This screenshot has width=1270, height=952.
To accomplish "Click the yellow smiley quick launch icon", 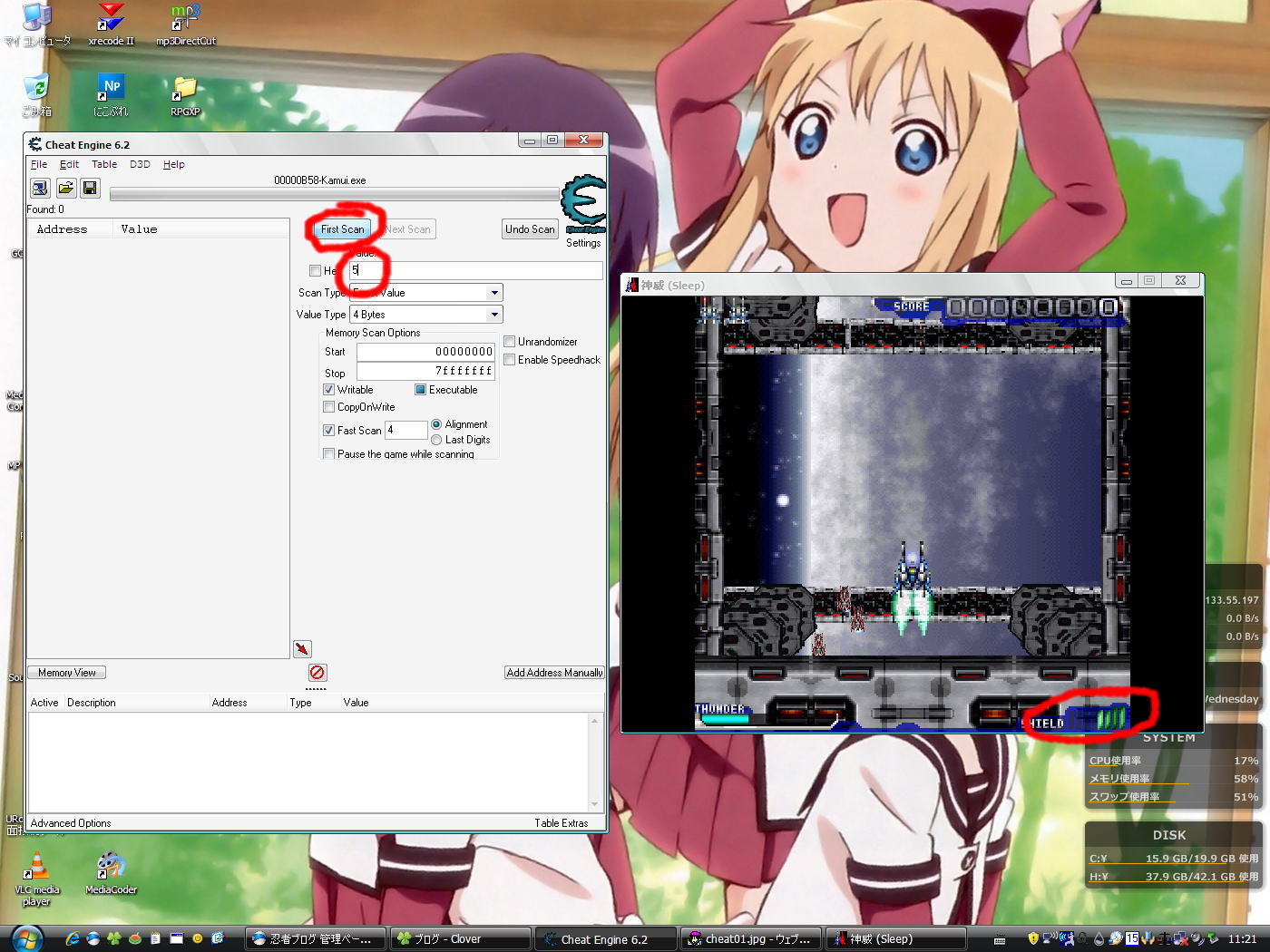I will pyautogui.click(x=197, y=938).
